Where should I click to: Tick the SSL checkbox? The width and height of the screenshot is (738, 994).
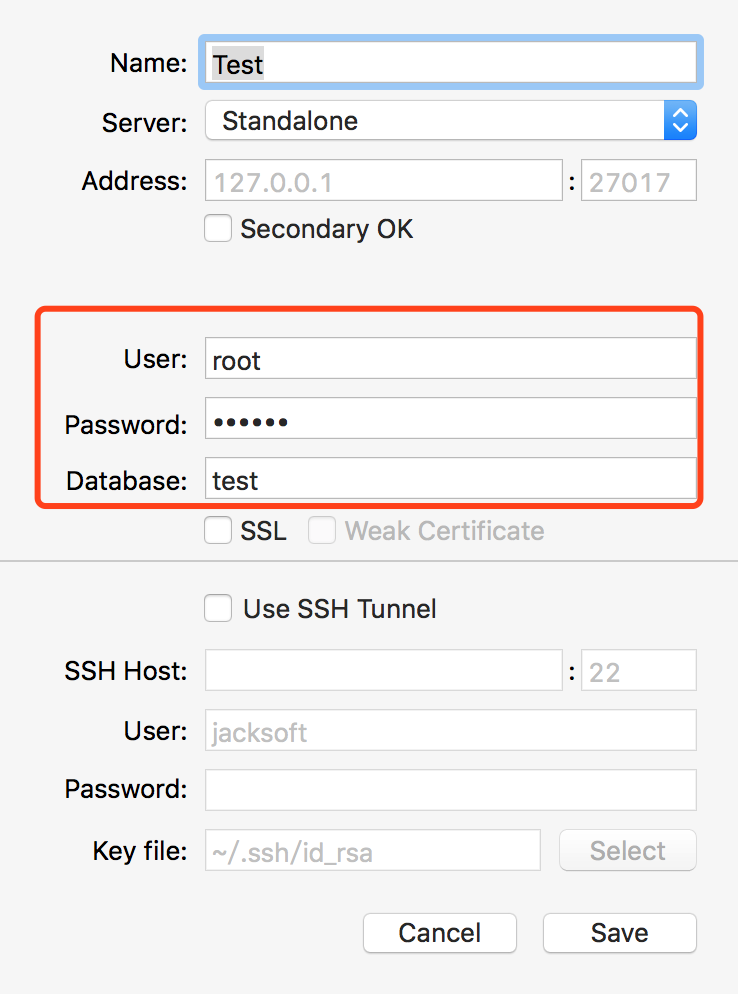point(218,531)
